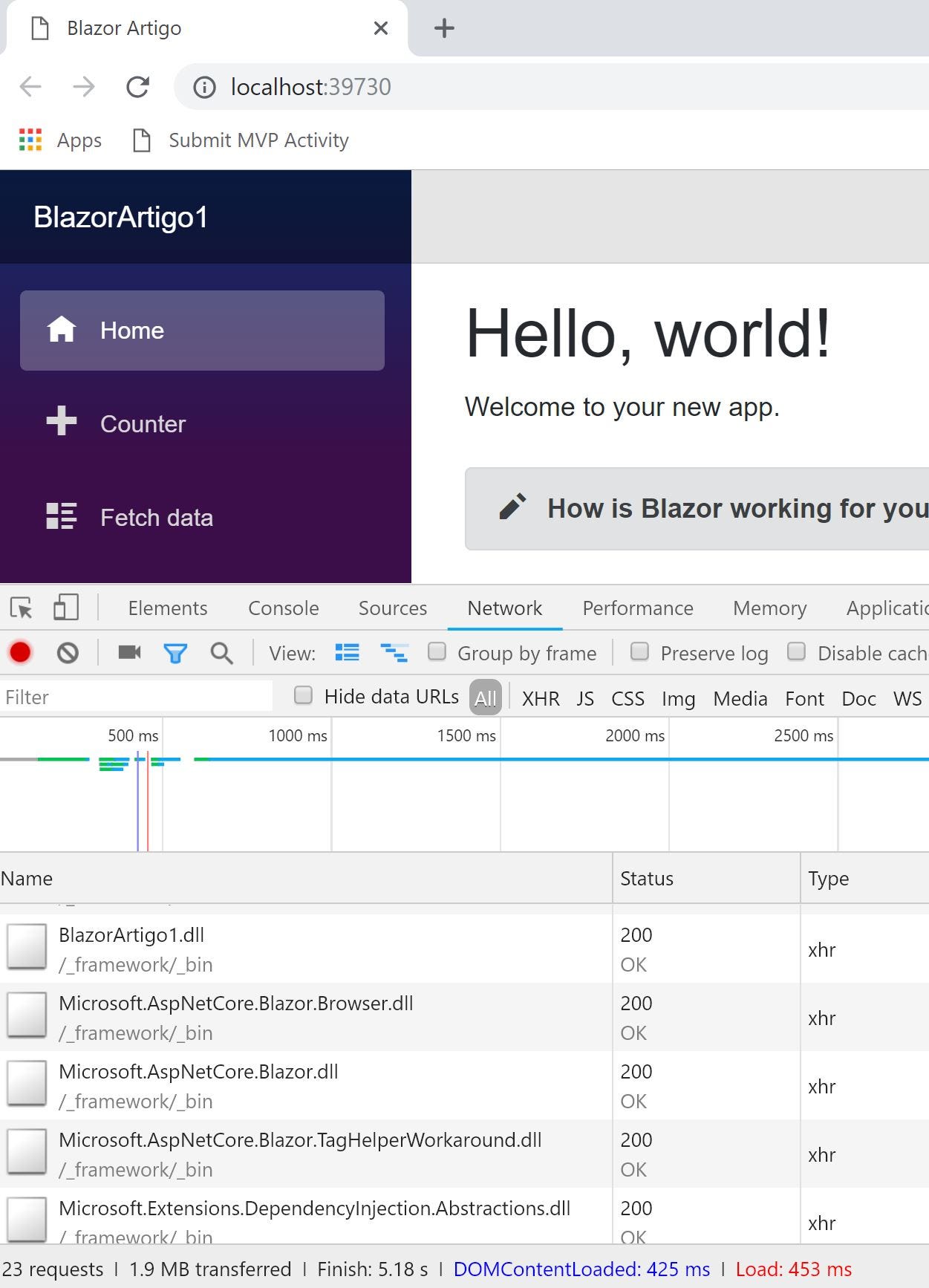Check Hide data URLs
The height and width of the screenshot is (1288, 929).
[x=303, y=695]
